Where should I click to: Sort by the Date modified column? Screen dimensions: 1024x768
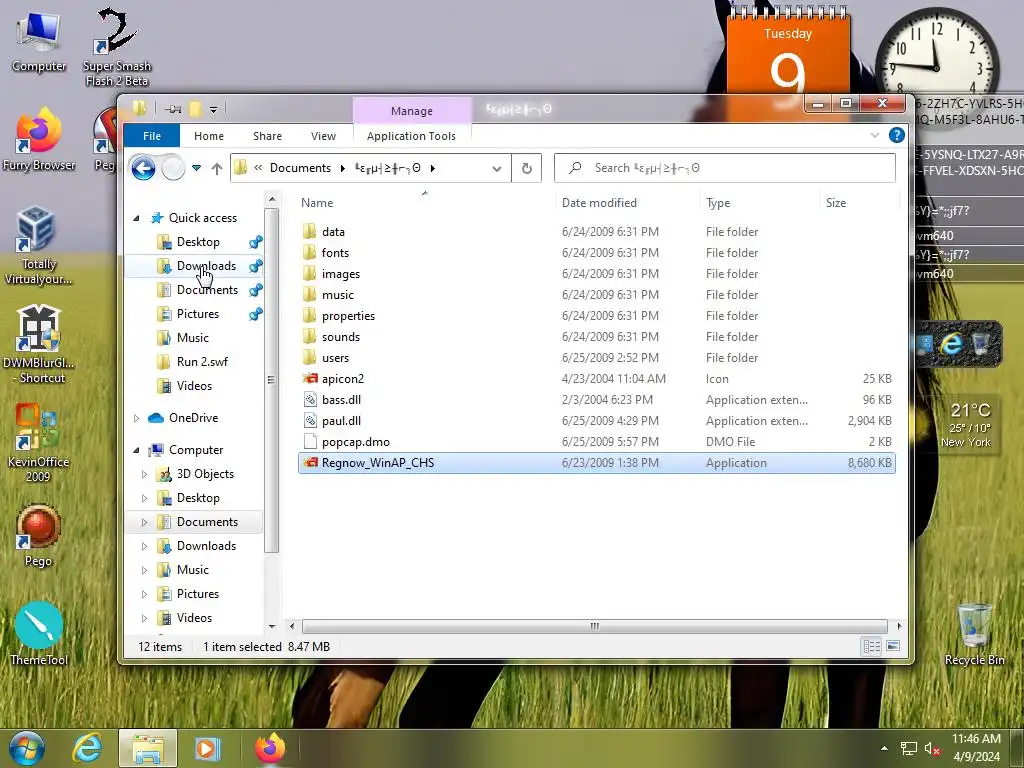pos(599,203)
